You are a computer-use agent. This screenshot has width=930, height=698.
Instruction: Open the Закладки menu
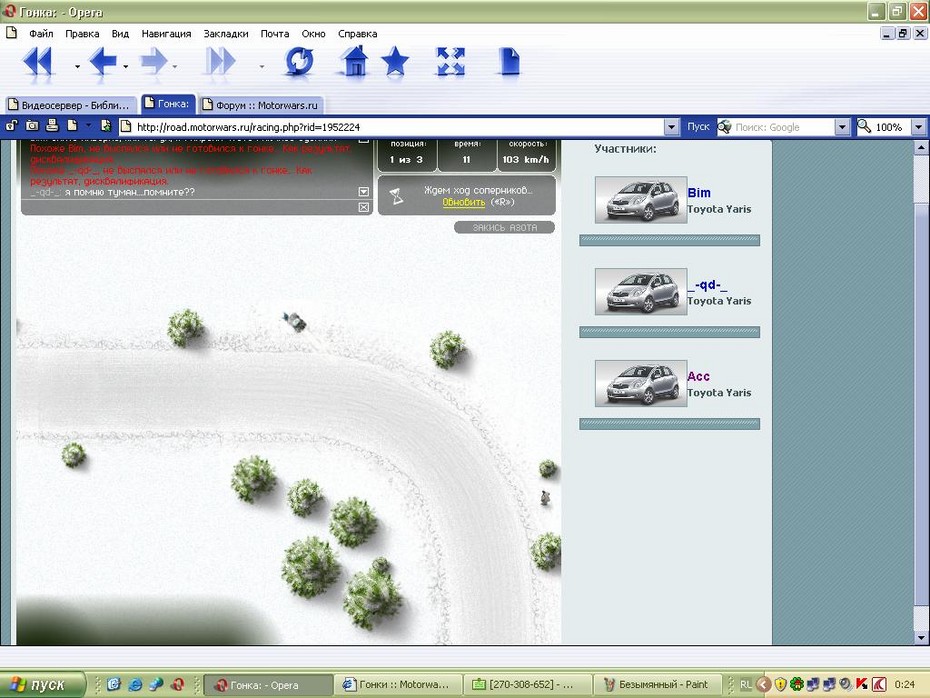[226, 34]
